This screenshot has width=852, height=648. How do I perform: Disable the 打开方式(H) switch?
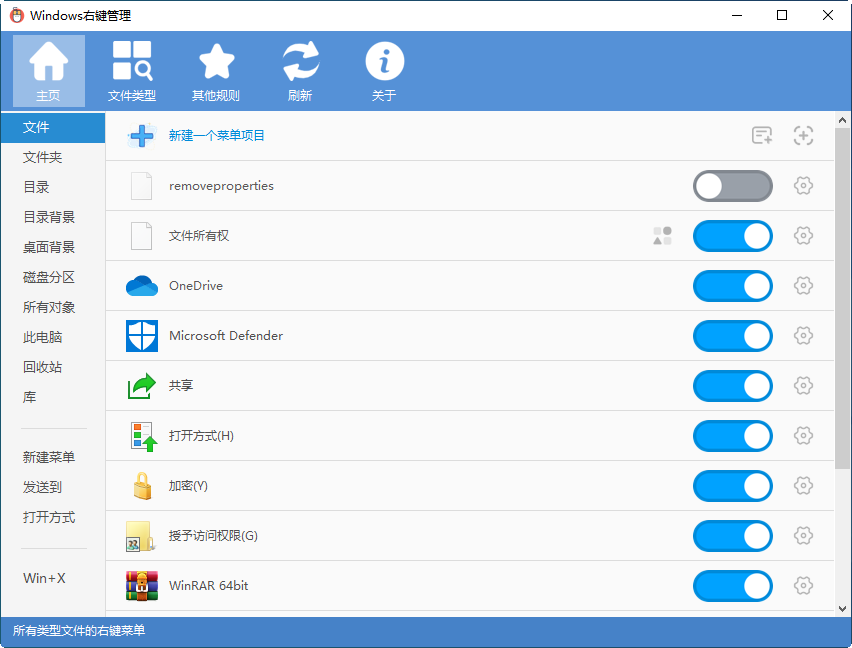(x=732, y=436)
